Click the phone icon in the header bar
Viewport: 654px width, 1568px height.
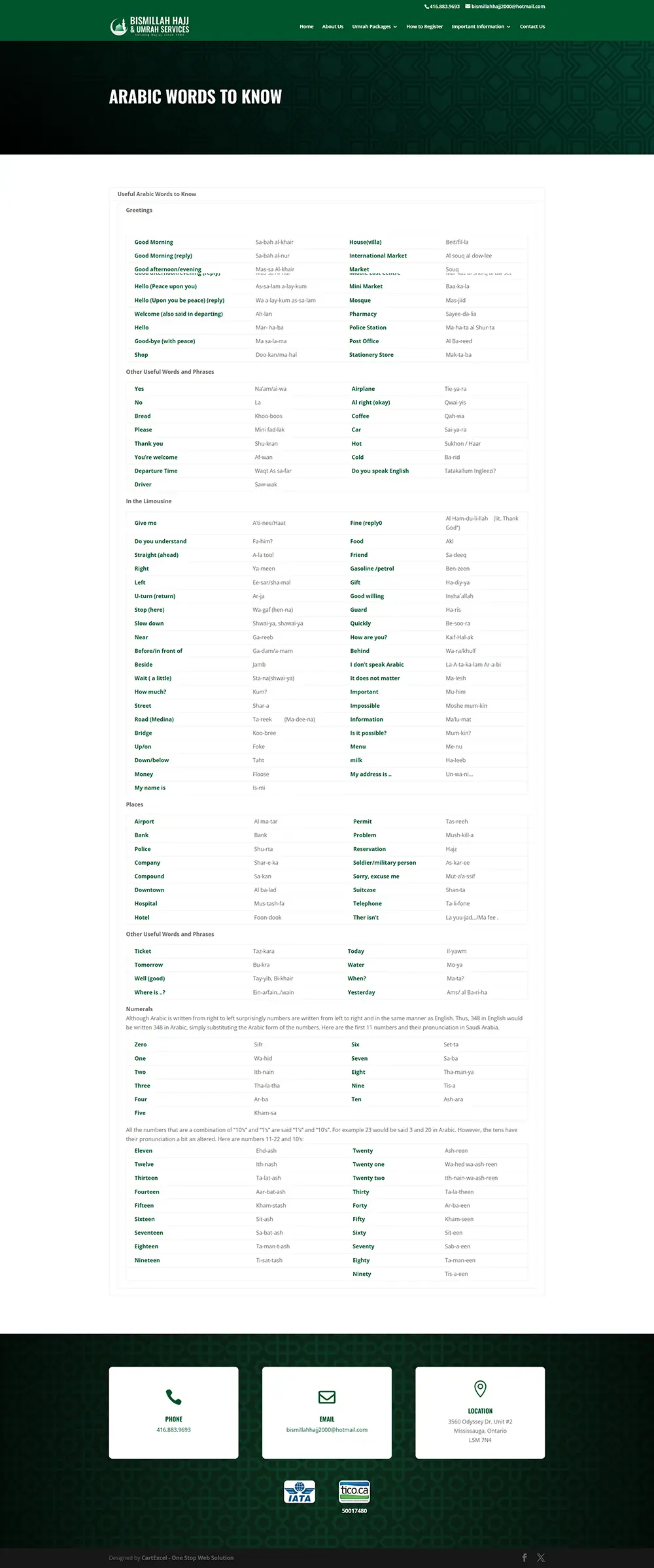pyautogui.click(x=427, y=7)
